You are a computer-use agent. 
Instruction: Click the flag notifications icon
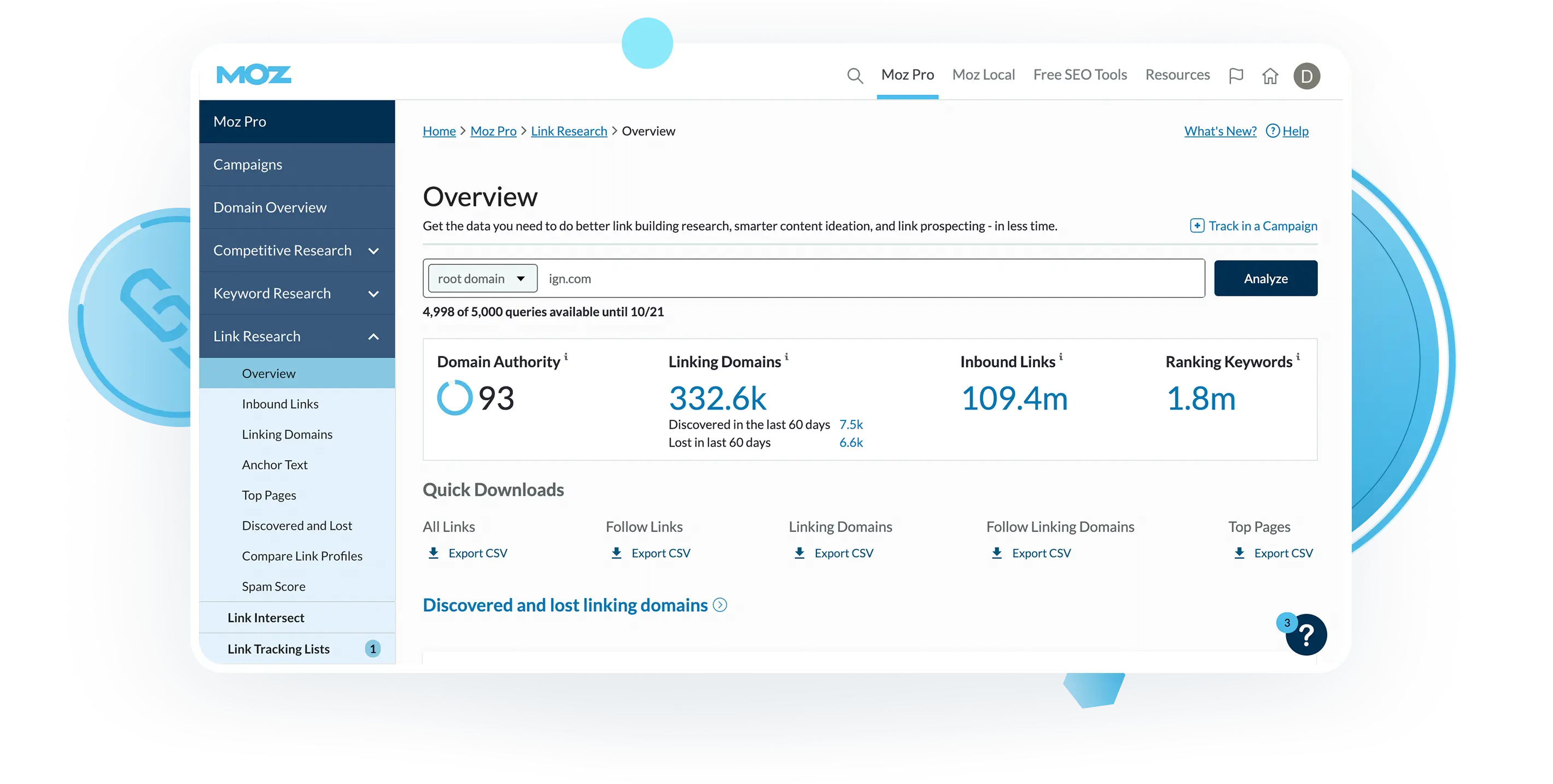[1236, 75]
